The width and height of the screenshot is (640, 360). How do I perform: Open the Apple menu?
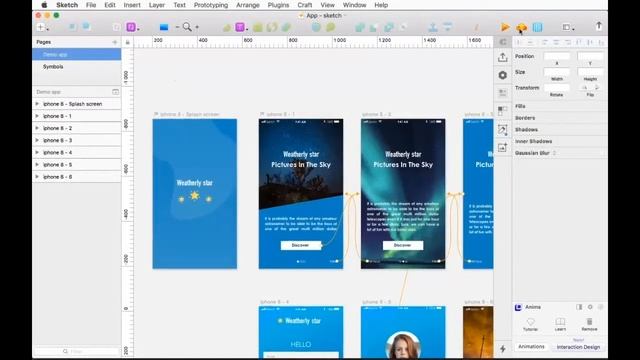(x=44, y=5)
